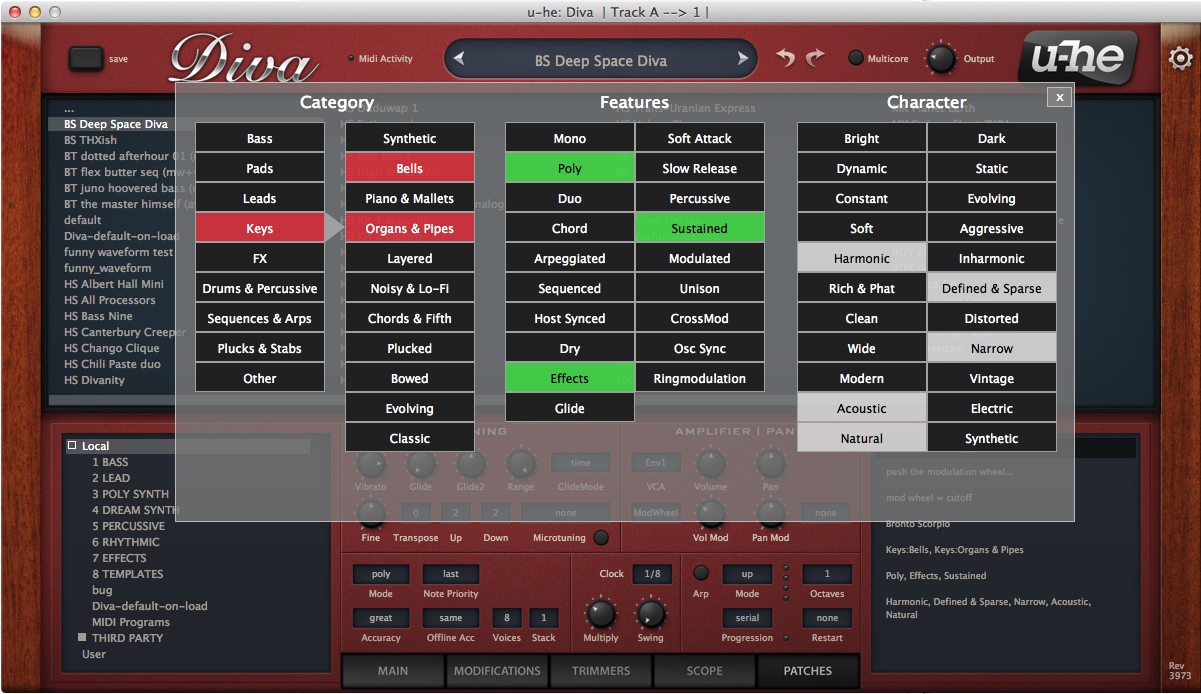Click the Multiply knob
This screenshot has height=694, width=1201.
600,613
